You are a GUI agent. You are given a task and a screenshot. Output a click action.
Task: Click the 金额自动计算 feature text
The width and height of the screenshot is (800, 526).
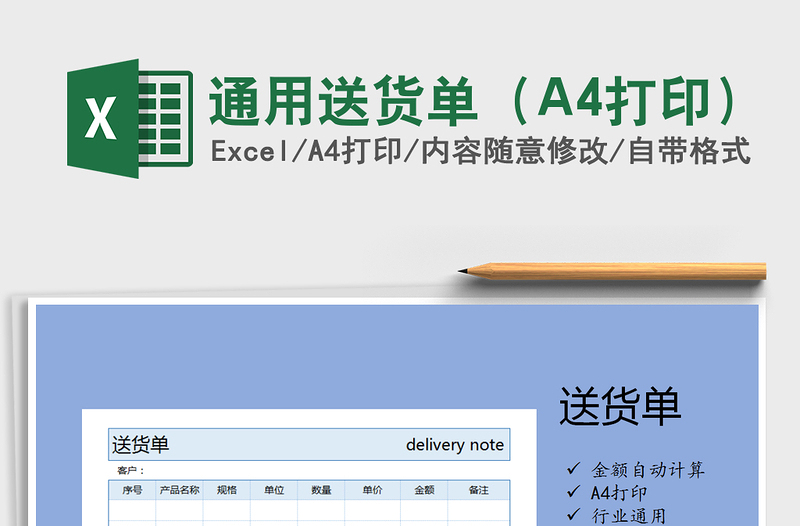[x=647, y=470]
